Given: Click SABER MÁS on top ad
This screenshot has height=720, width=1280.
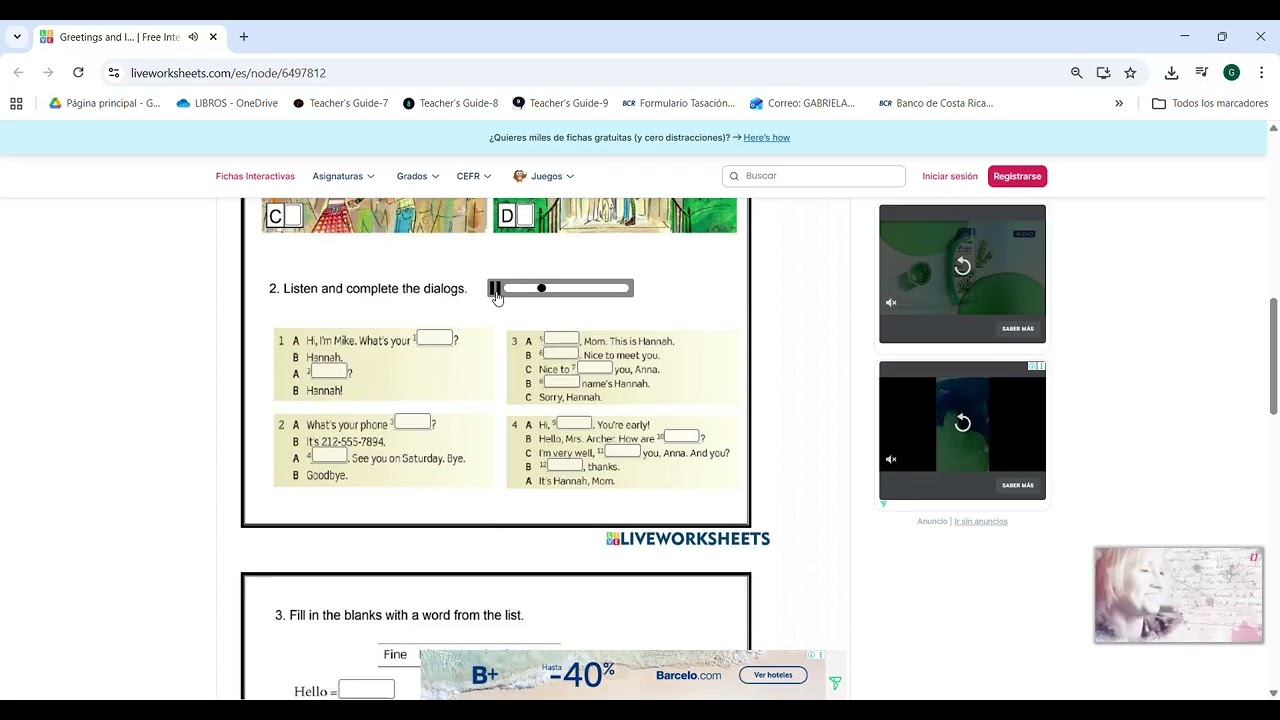Looking at the screenshot, I should [1018, 328].
